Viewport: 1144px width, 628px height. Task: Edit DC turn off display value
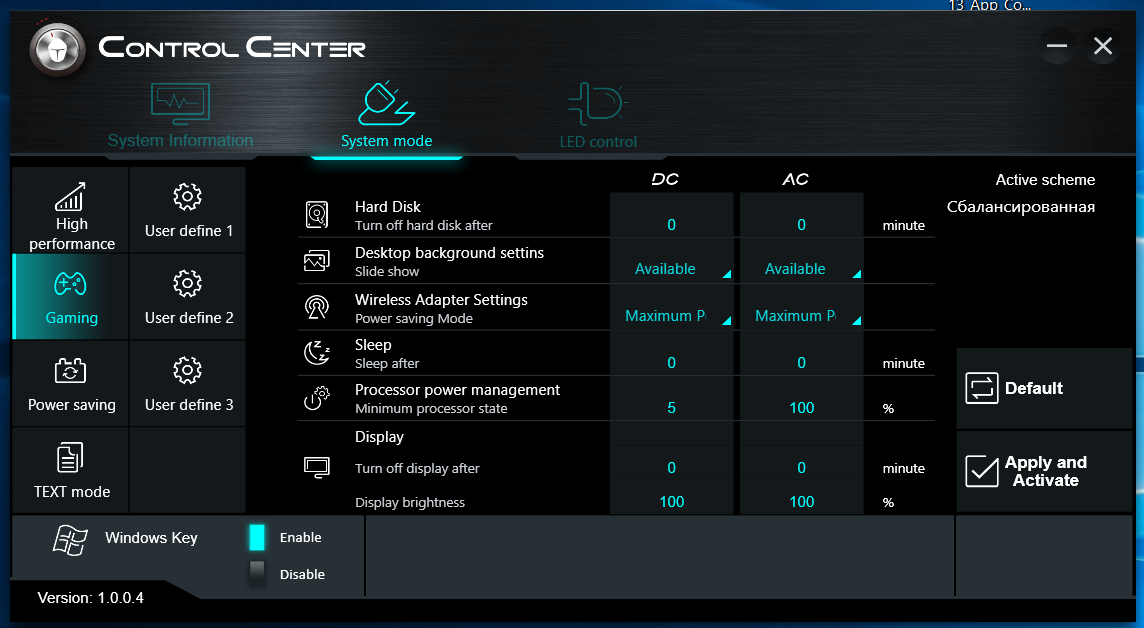pos(671,468)
